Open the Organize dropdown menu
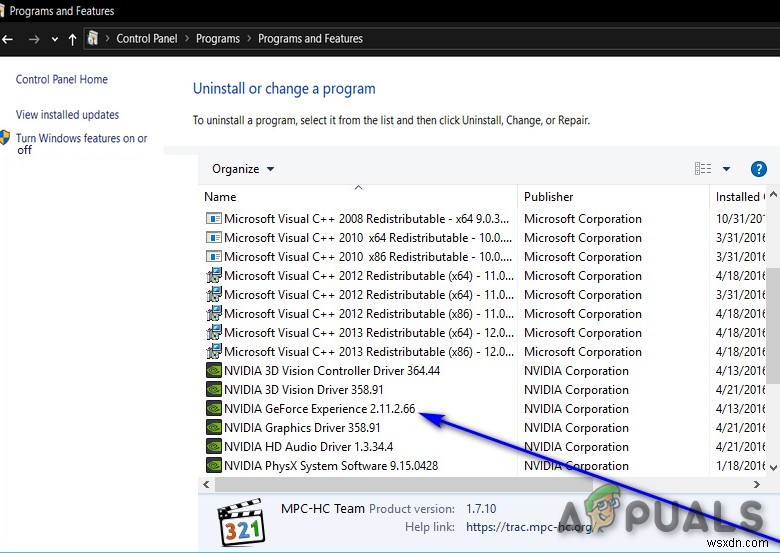 click(243, 169)
